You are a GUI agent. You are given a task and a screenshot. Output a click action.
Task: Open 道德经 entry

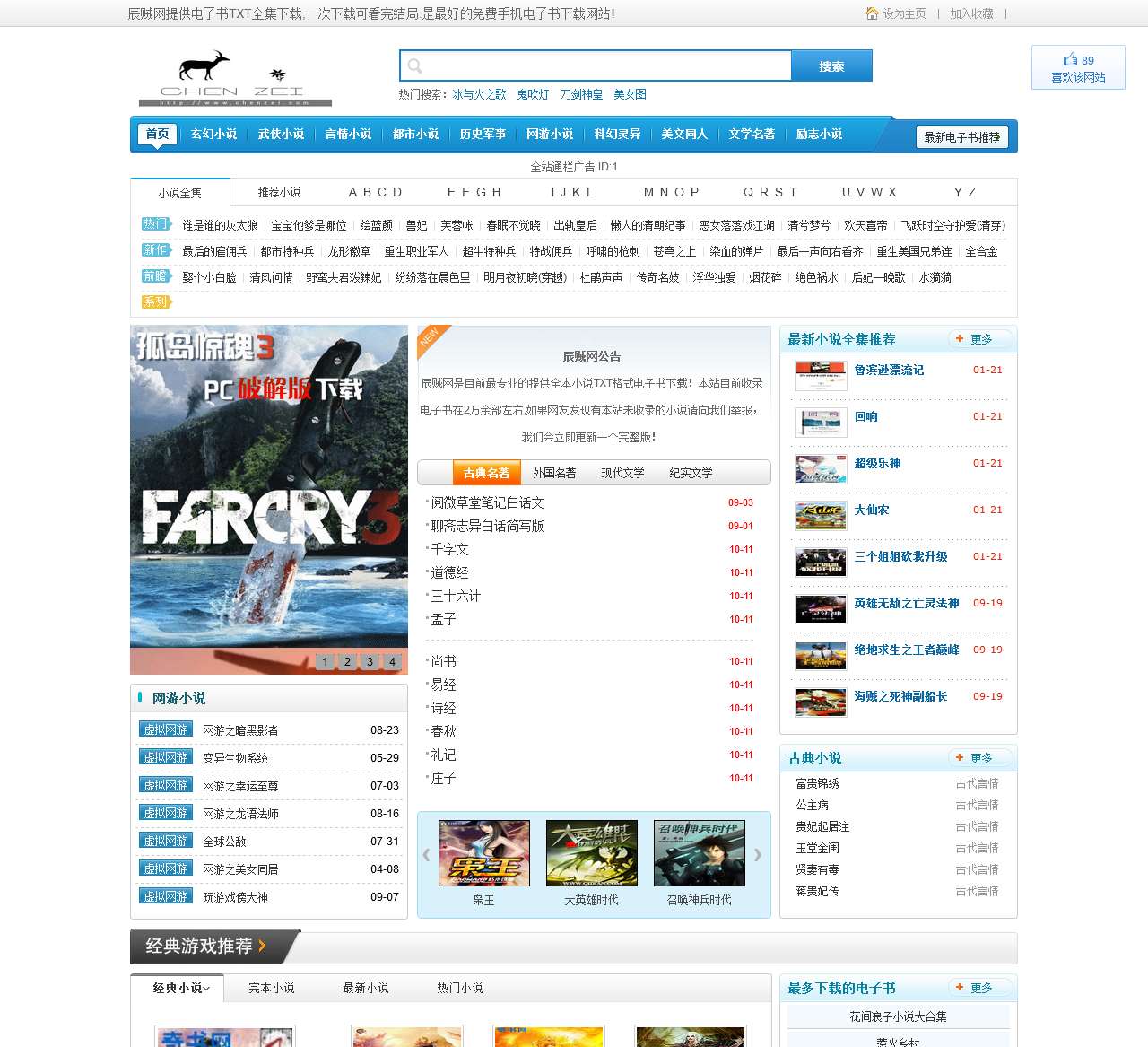[x=449, y=572]
